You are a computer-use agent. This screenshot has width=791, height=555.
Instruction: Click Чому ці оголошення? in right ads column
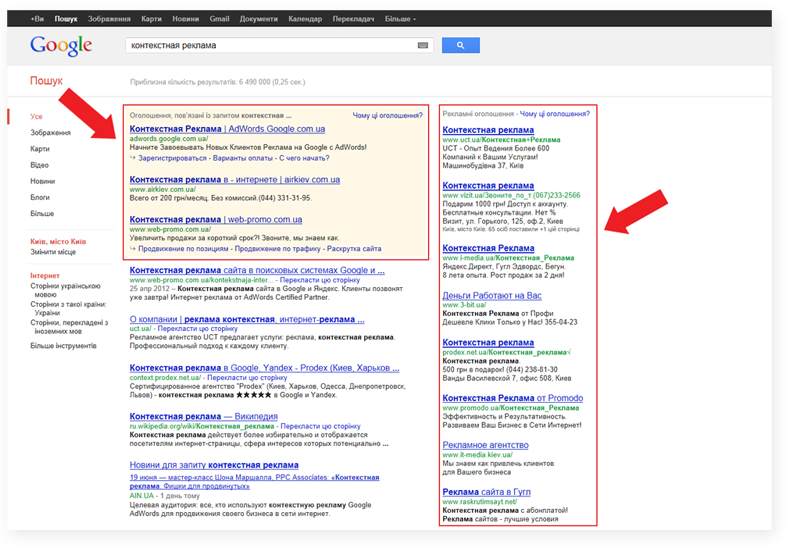click(x=554, y=114)
